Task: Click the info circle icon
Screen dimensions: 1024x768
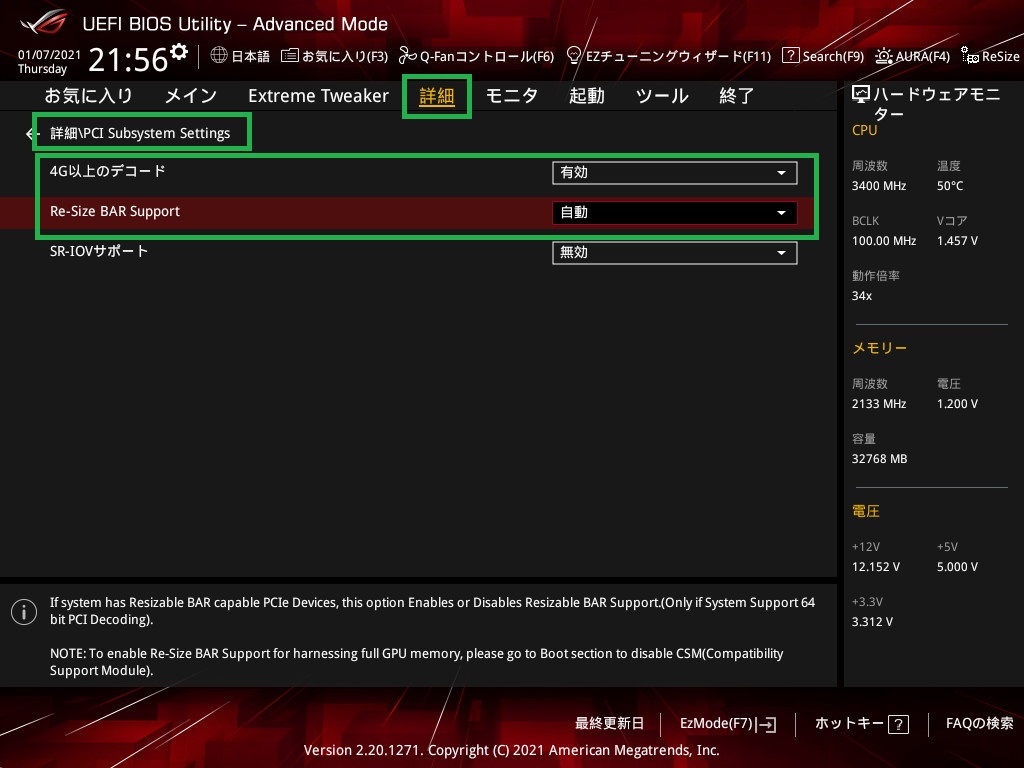Action: click(24, 612)
